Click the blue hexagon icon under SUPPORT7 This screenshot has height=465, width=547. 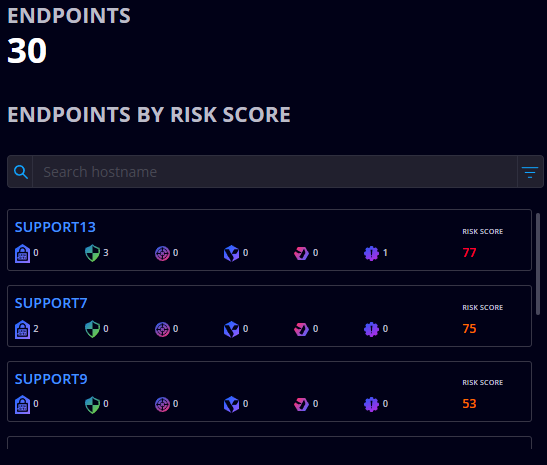231,330
